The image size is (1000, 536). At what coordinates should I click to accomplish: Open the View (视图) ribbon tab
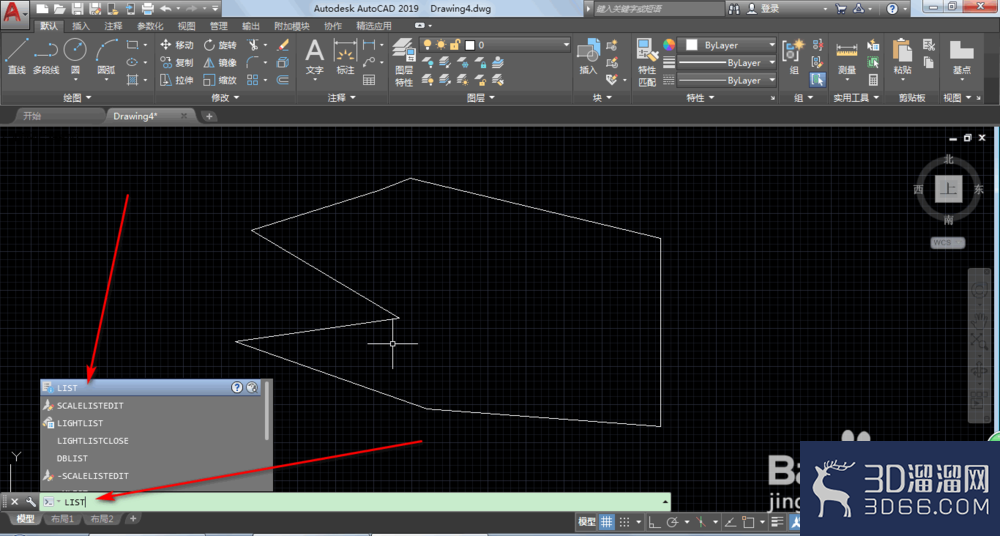[187, 26]
